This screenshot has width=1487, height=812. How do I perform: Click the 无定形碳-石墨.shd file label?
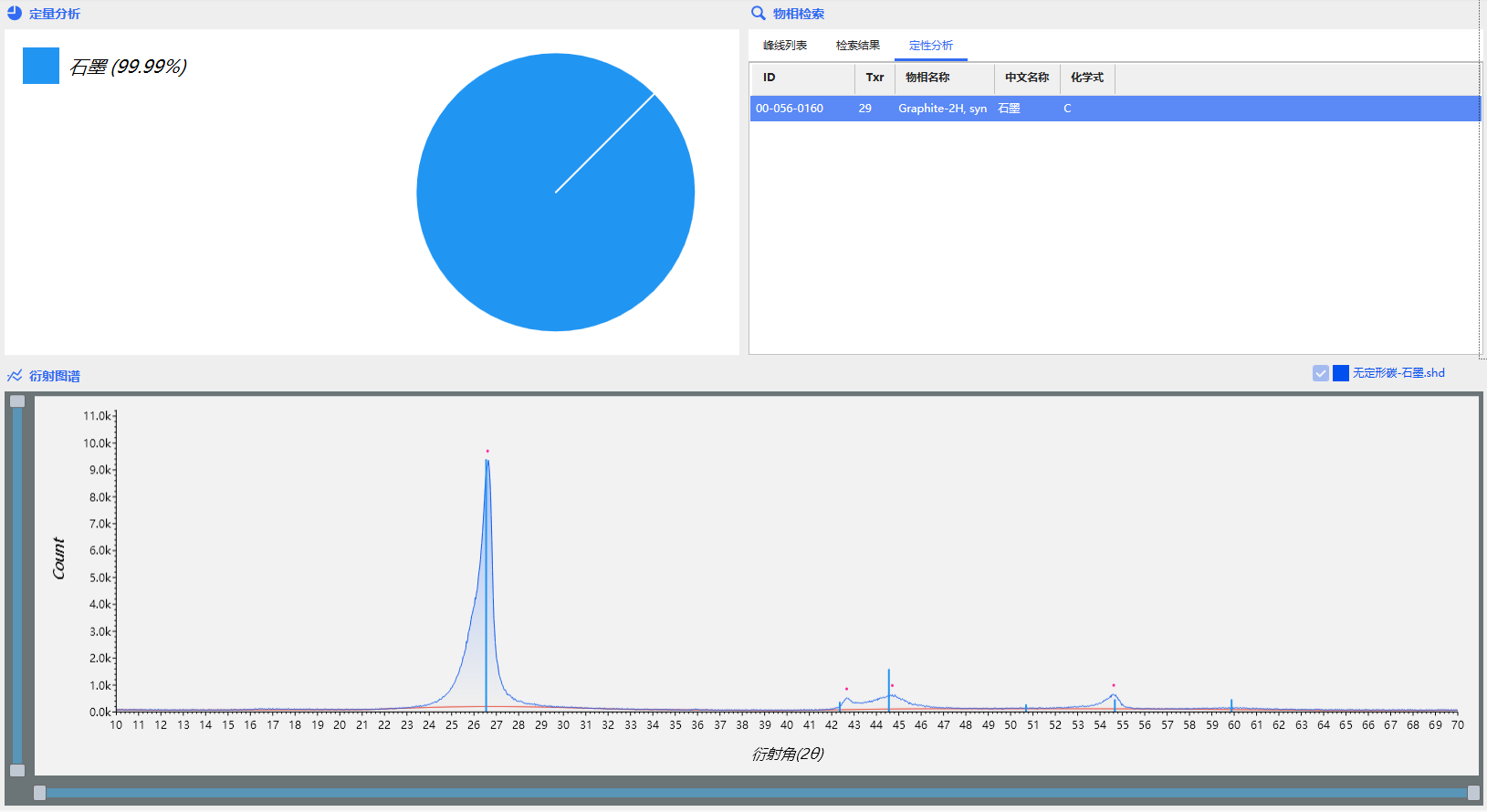coord(1398,373)
